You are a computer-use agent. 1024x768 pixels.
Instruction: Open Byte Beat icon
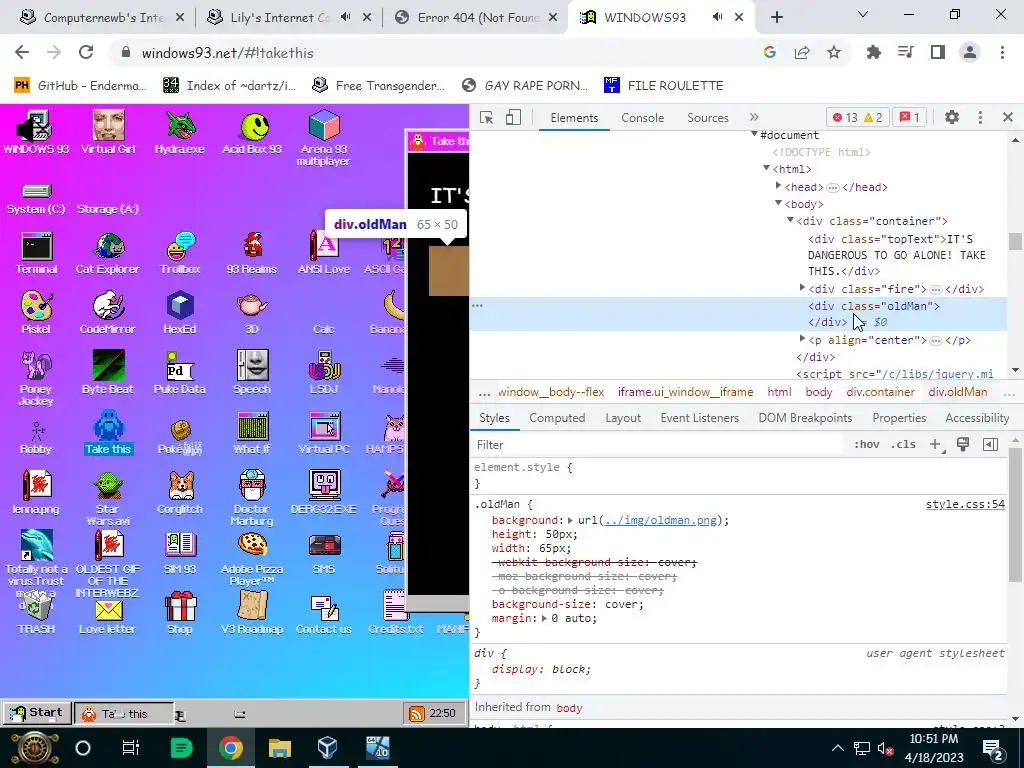(108, 373)
